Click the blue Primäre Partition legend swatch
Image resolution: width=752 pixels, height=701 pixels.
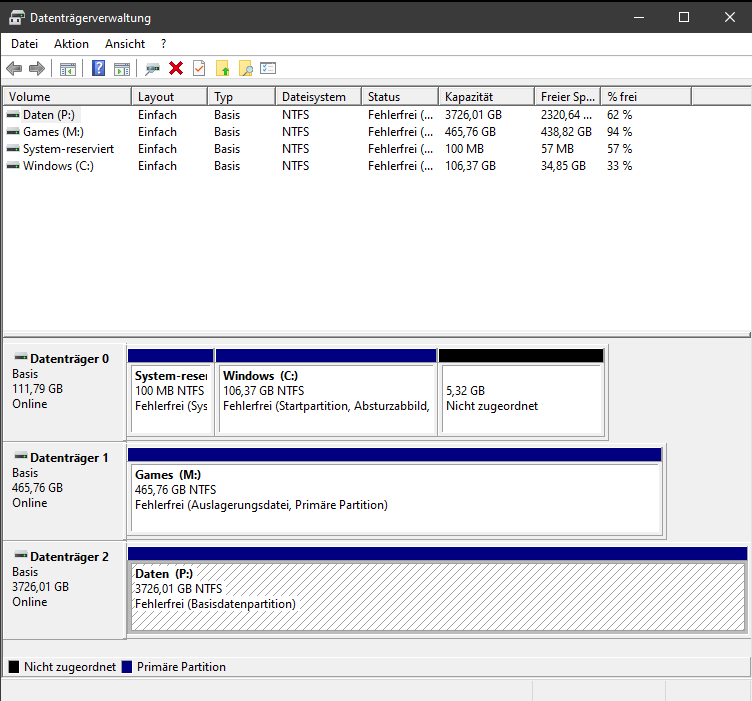(x=127, y=667)
